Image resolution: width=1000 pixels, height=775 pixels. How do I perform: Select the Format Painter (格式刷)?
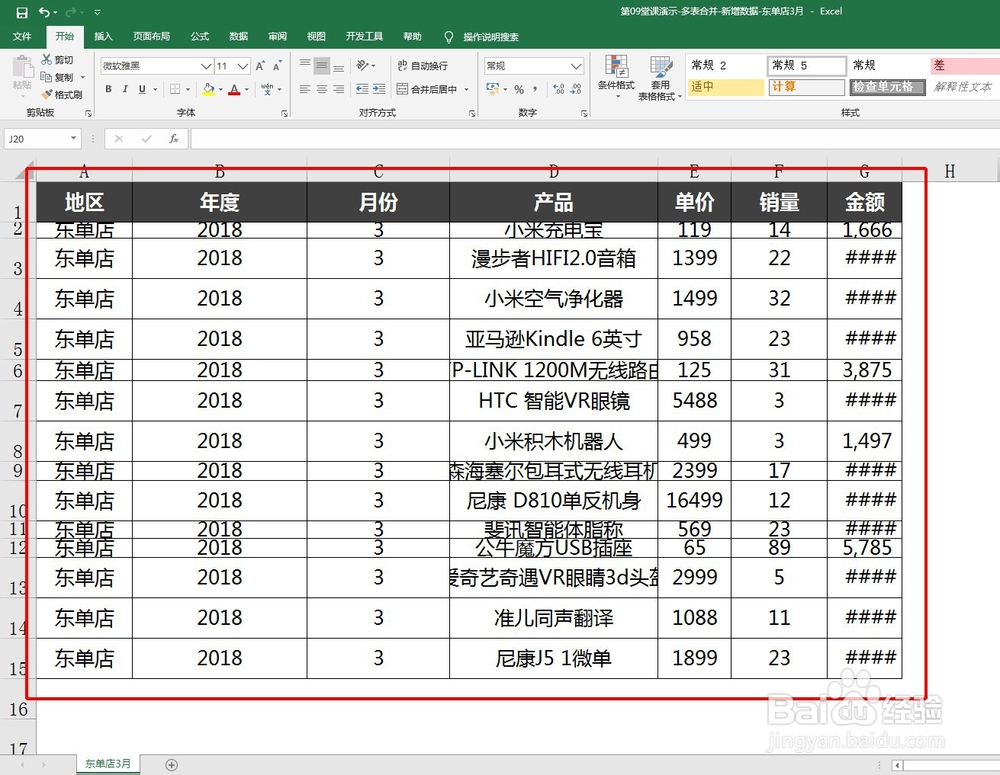62,95
